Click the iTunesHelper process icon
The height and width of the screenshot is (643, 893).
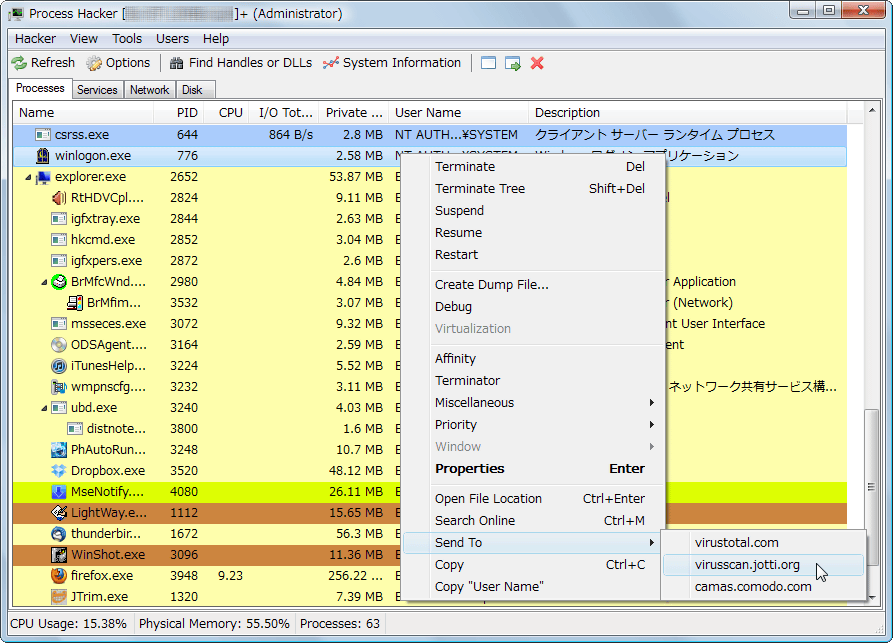59,366
